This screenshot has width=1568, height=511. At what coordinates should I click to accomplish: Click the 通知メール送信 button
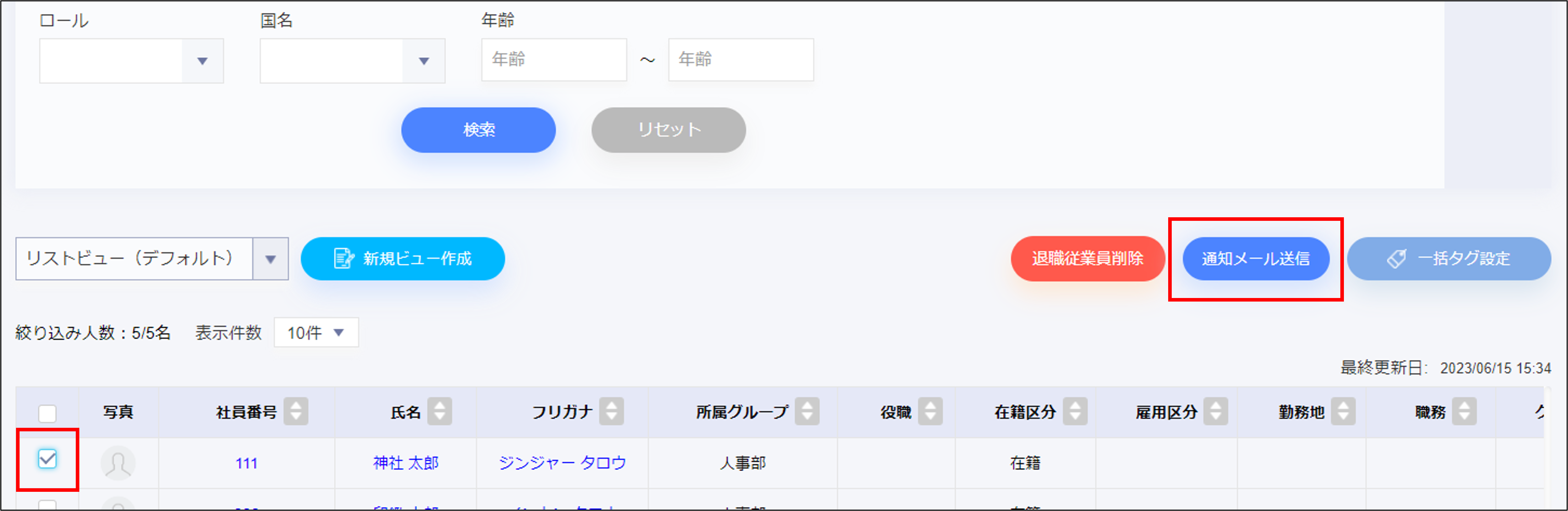click(1256, 259)
